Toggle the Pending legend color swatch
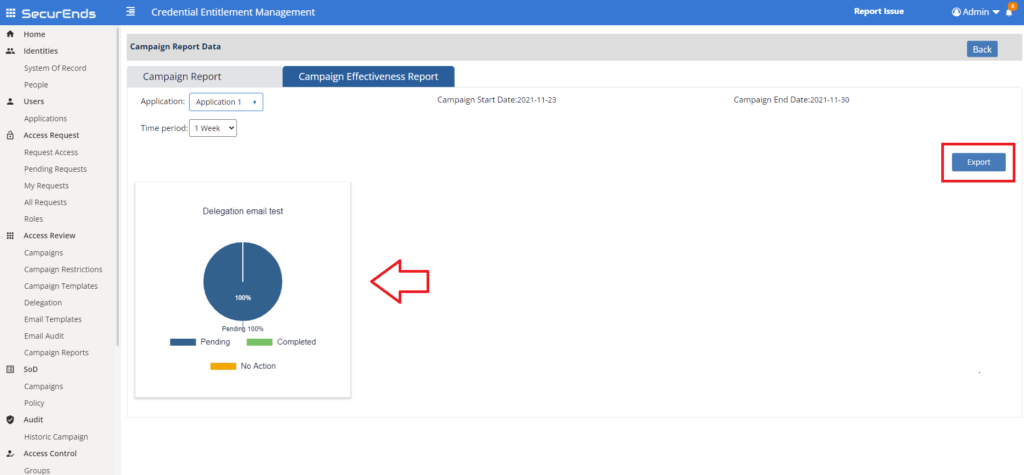 pos(183,342)
